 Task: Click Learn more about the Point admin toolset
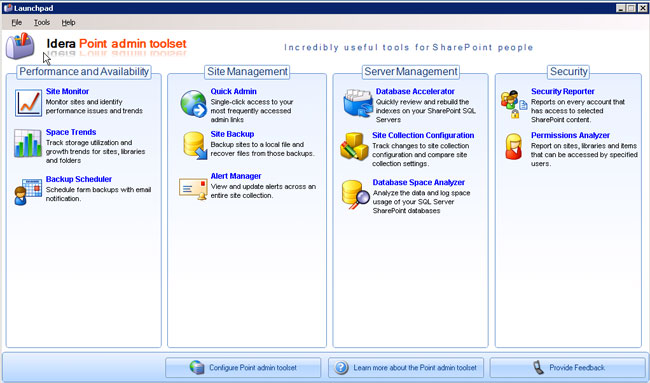(406, 368)
